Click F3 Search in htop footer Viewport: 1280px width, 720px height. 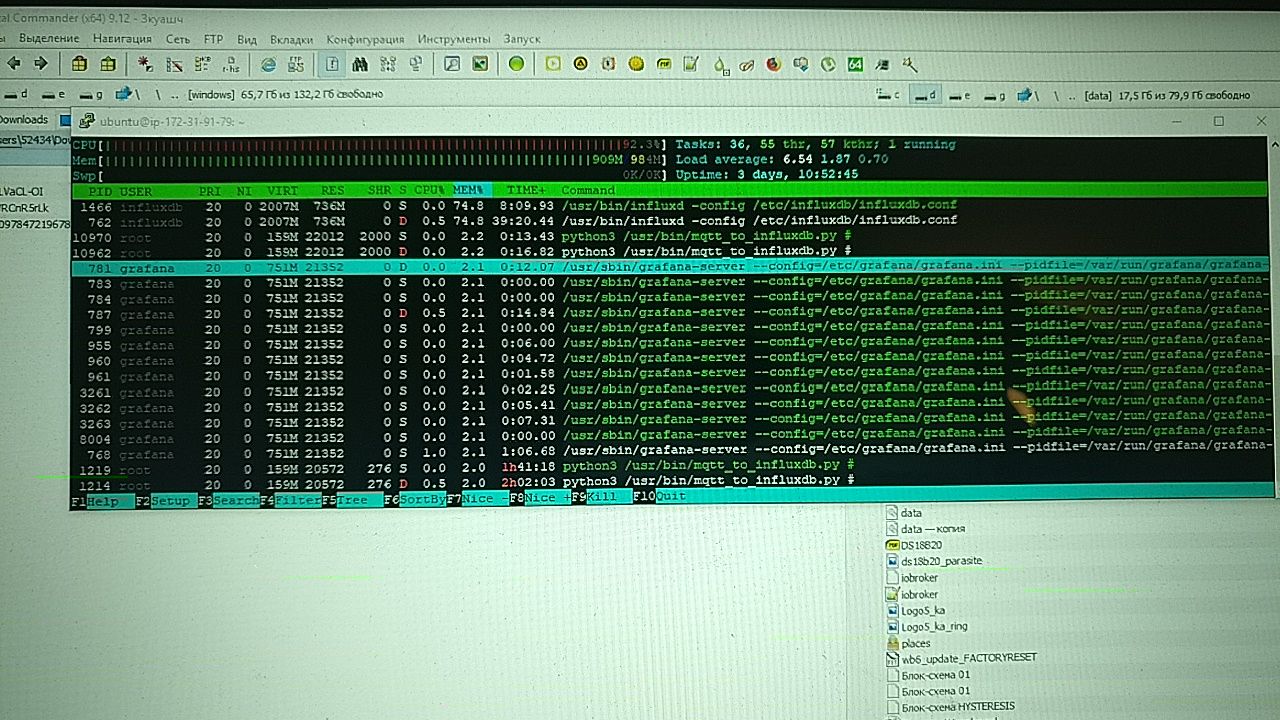[229, 499]
